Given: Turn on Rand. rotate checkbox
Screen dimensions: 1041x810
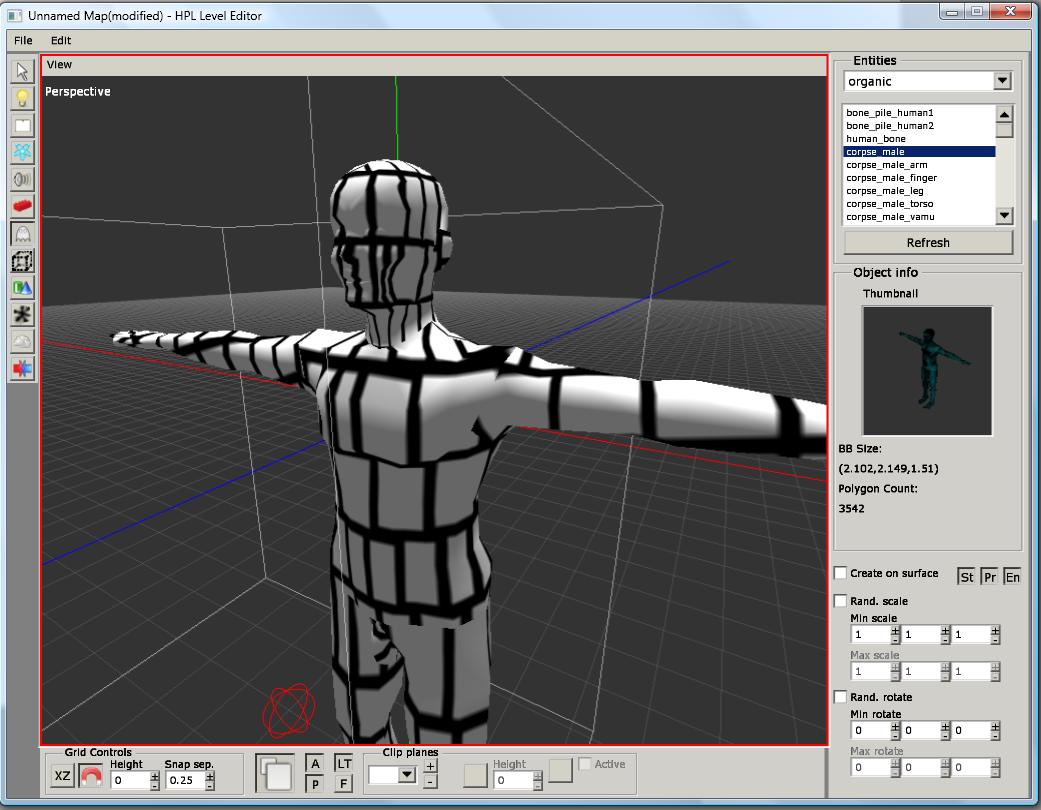Looking at the screenshot, I should (x=841, y=697).
